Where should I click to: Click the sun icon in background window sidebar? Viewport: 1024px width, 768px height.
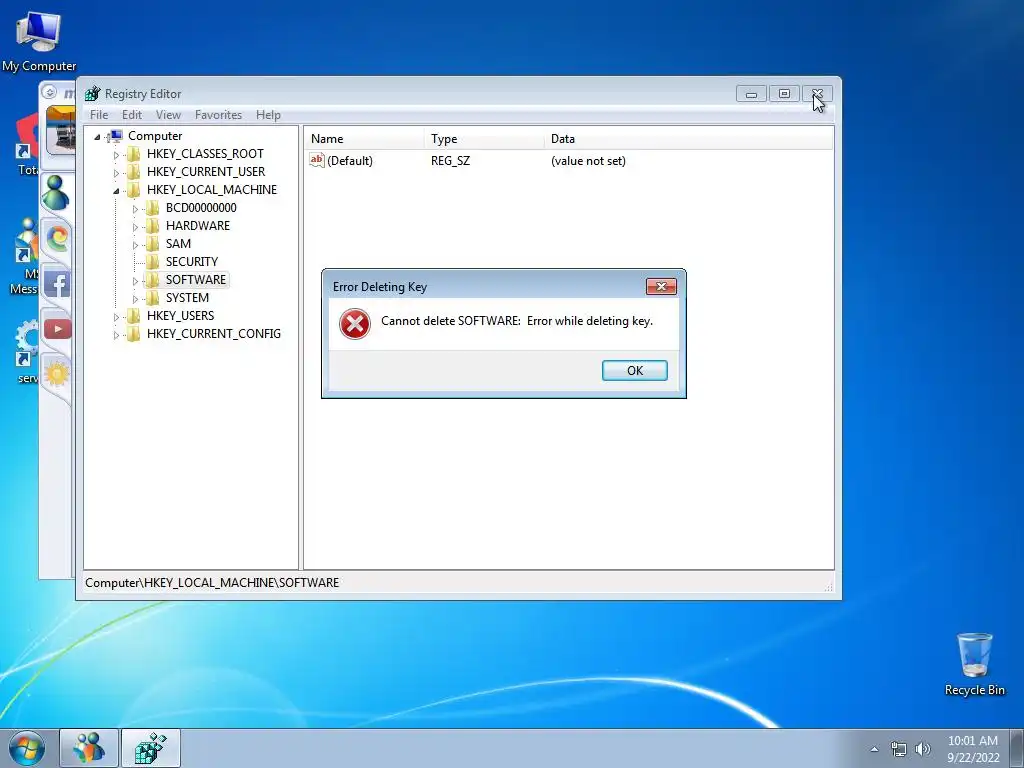57,374
